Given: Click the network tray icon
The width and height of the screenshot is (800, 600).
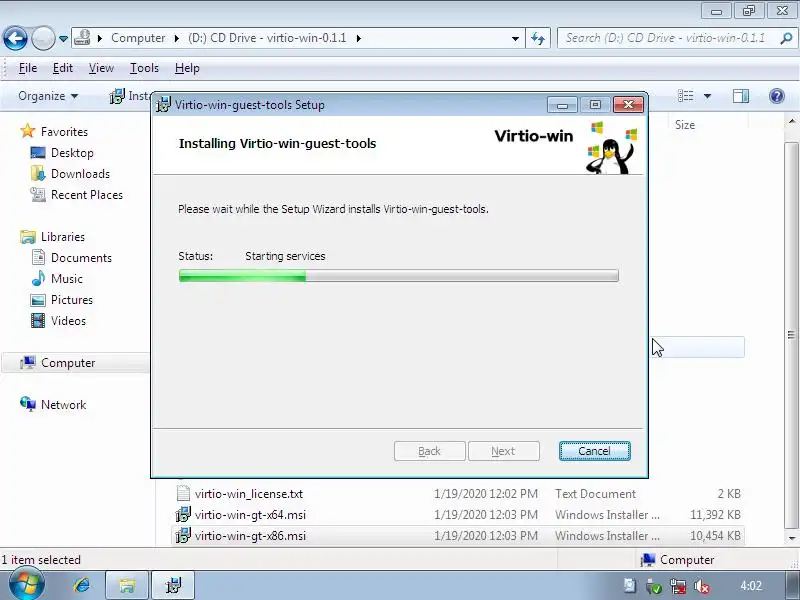Looking at the screenshot, I should 678,586.
